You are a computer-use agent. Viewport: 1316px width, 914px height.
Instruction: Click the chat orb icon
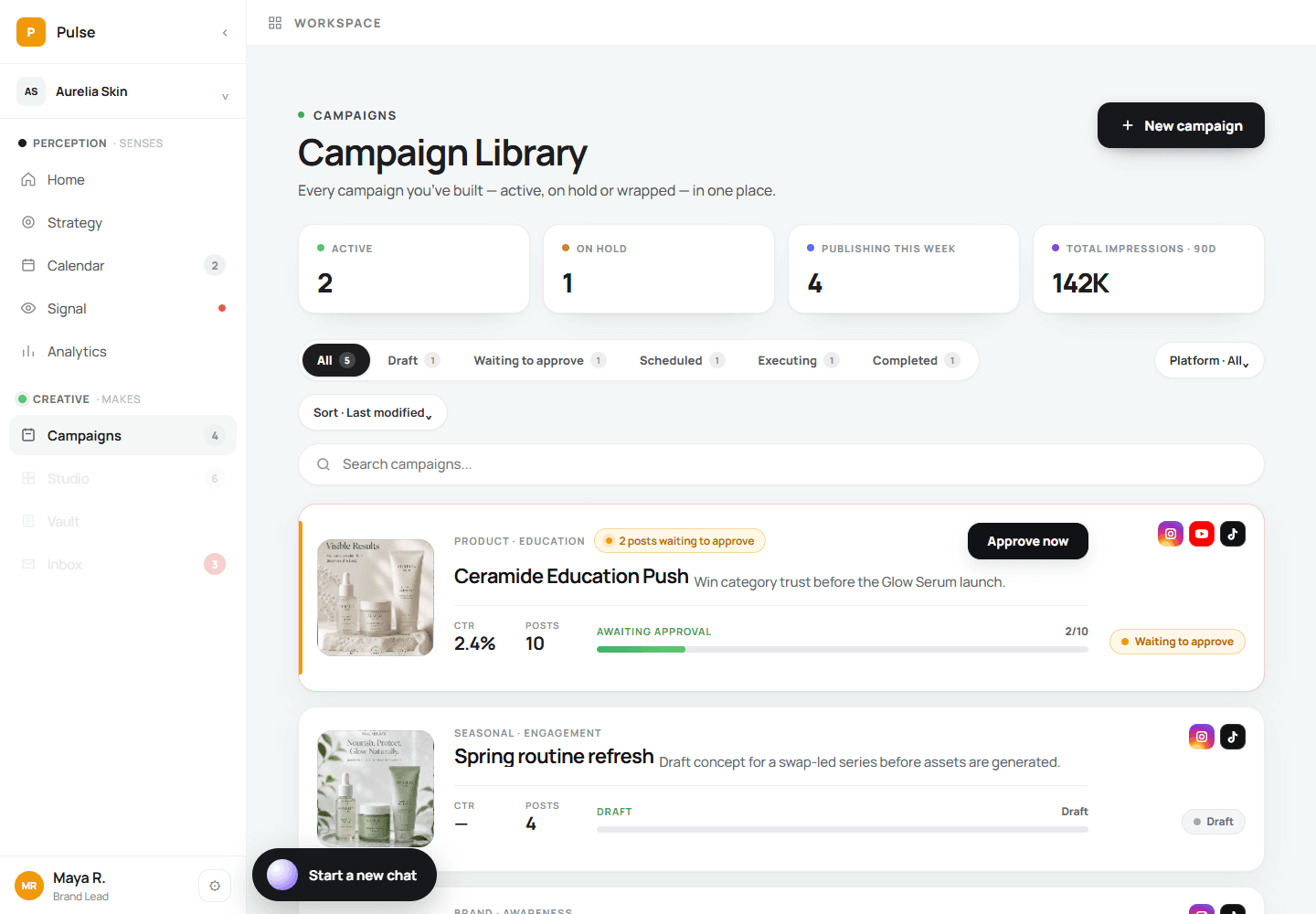(282, 875)
